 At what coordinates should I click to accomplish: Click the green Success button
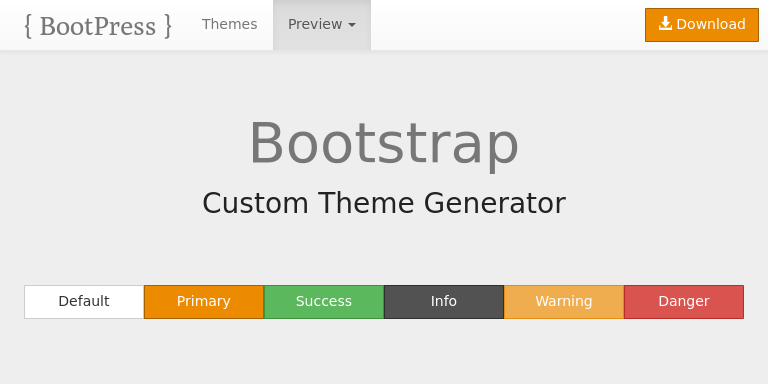coord(324,302)
